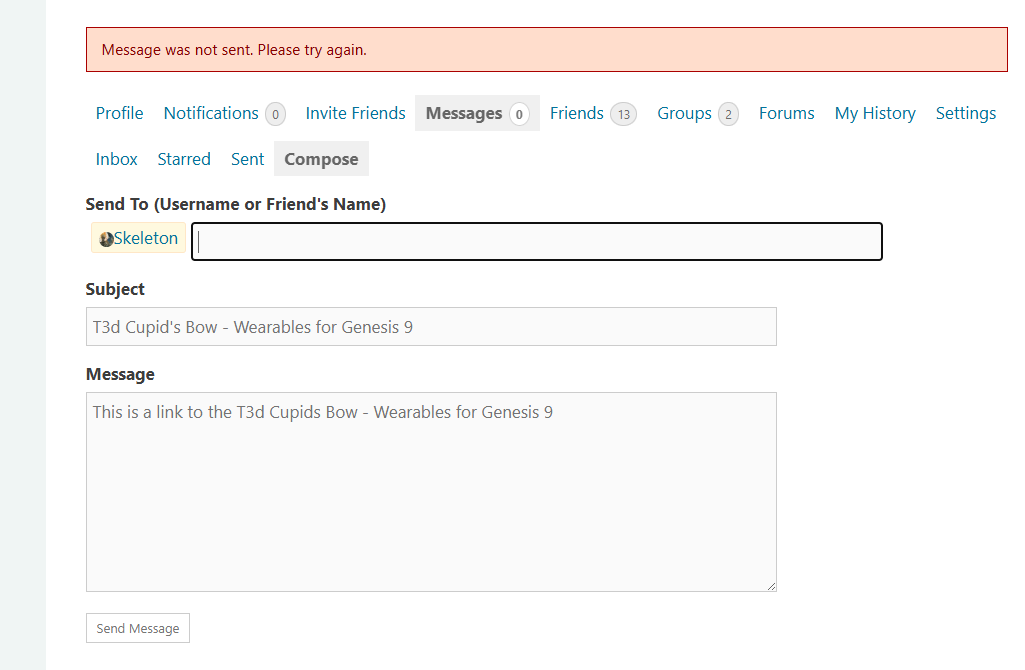Open the Friends tab

593,113
